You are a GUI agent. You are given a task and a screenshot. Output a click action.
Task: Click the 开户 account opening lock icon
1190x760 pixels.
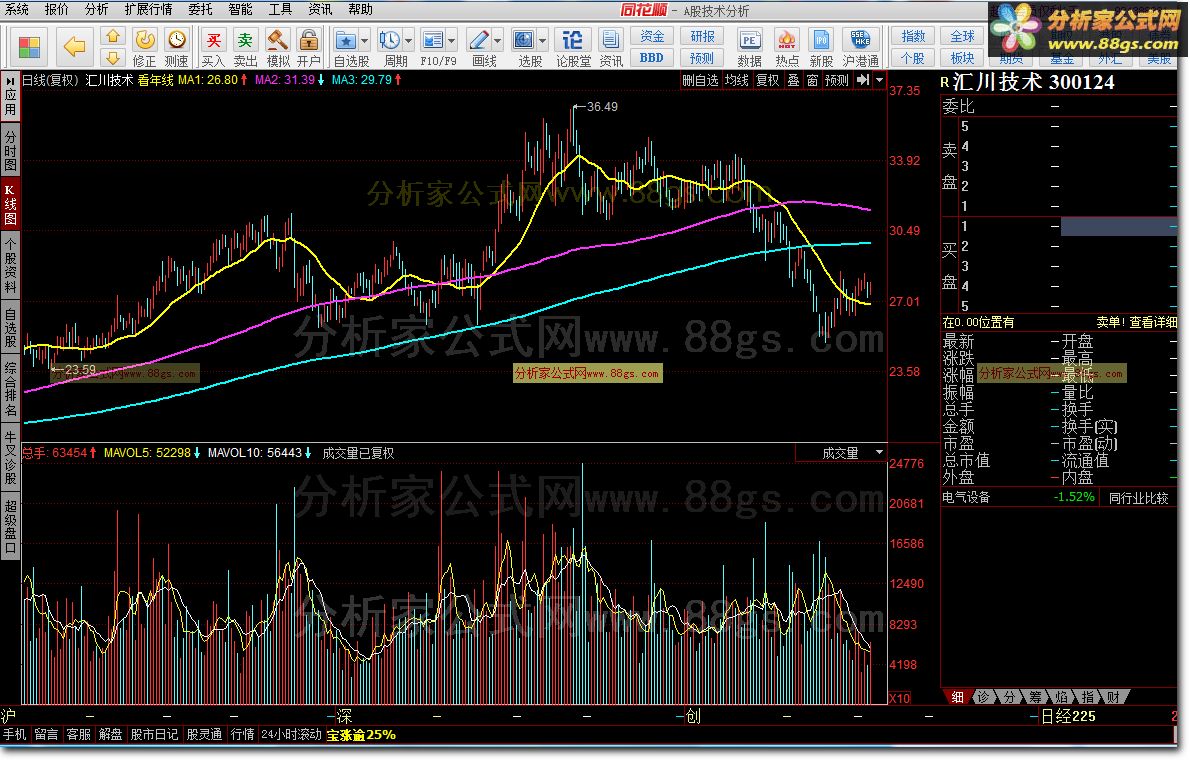coord(308,47)
